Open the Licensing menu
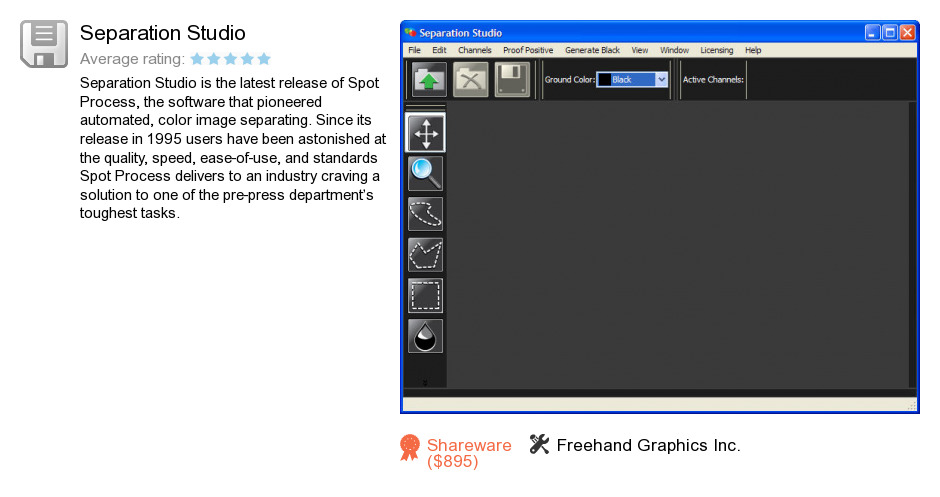Viewport: 940px width, 497px height. pos(716,50)
